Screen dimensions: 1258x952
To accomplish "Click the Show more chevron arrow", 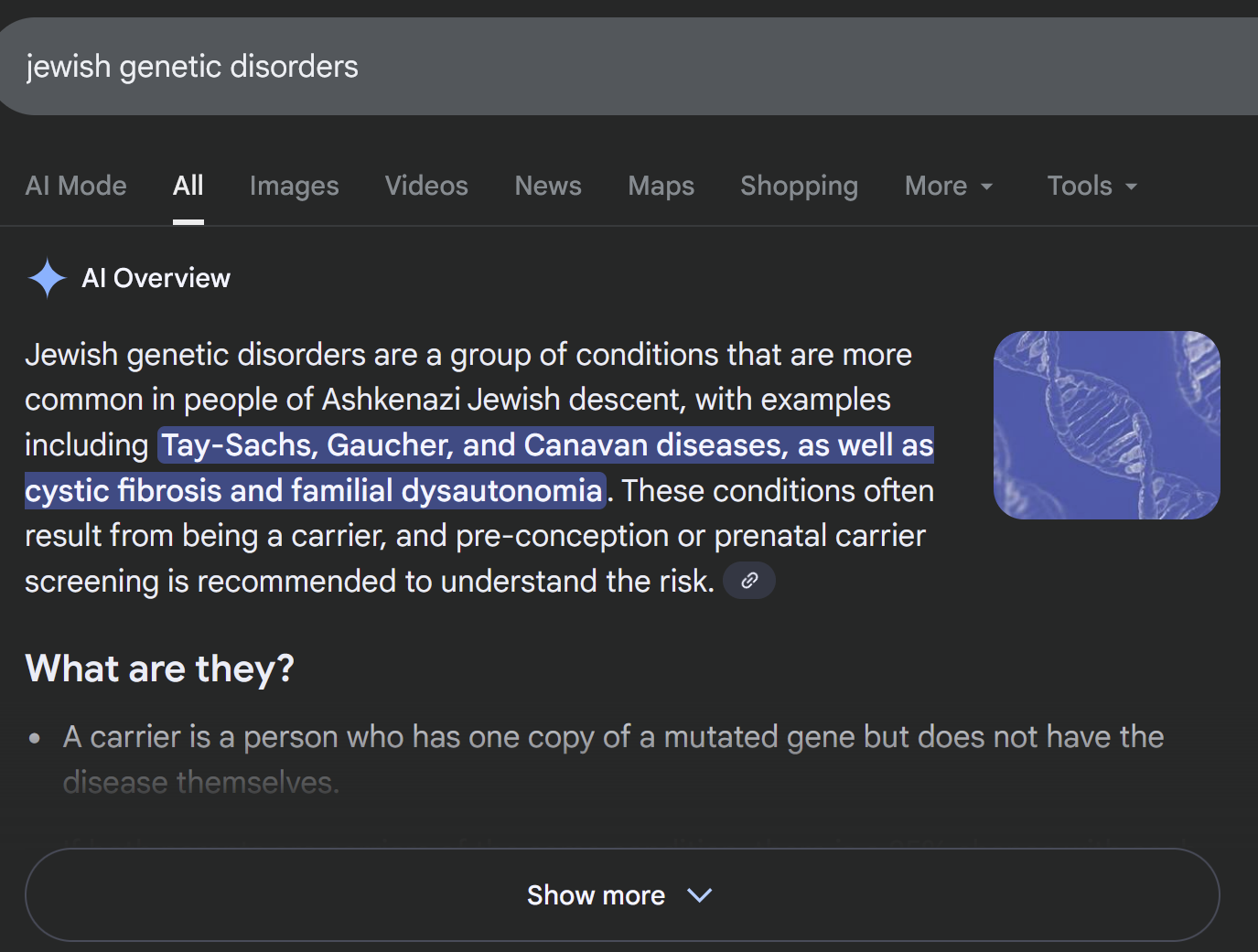I will pos(699,895).
